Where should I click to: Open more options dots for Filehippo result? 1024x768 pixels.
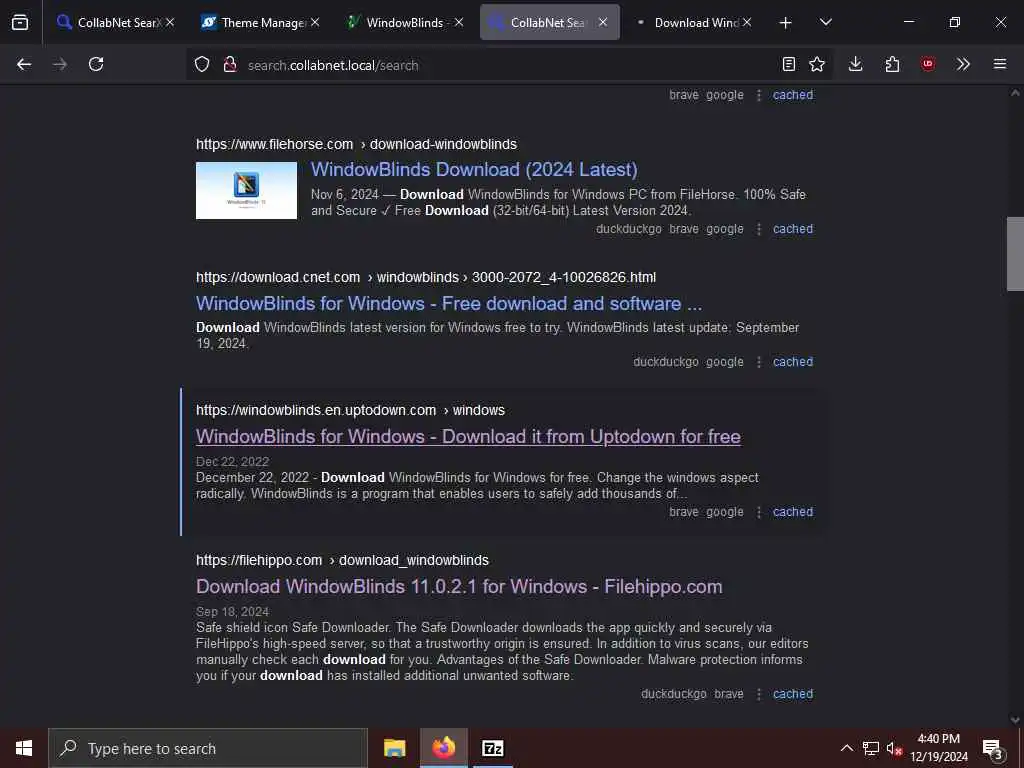(x=759, y=694)
